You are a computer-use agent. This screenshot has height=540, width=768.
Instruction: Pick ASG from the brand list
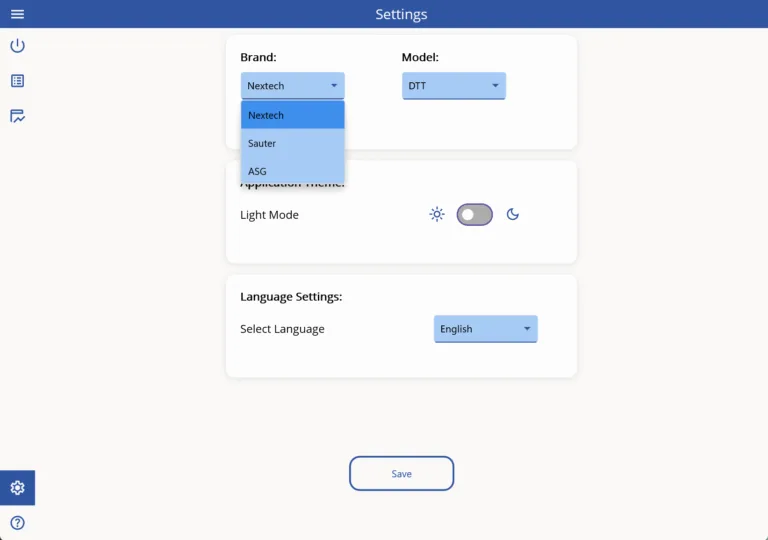pos(292,171)
